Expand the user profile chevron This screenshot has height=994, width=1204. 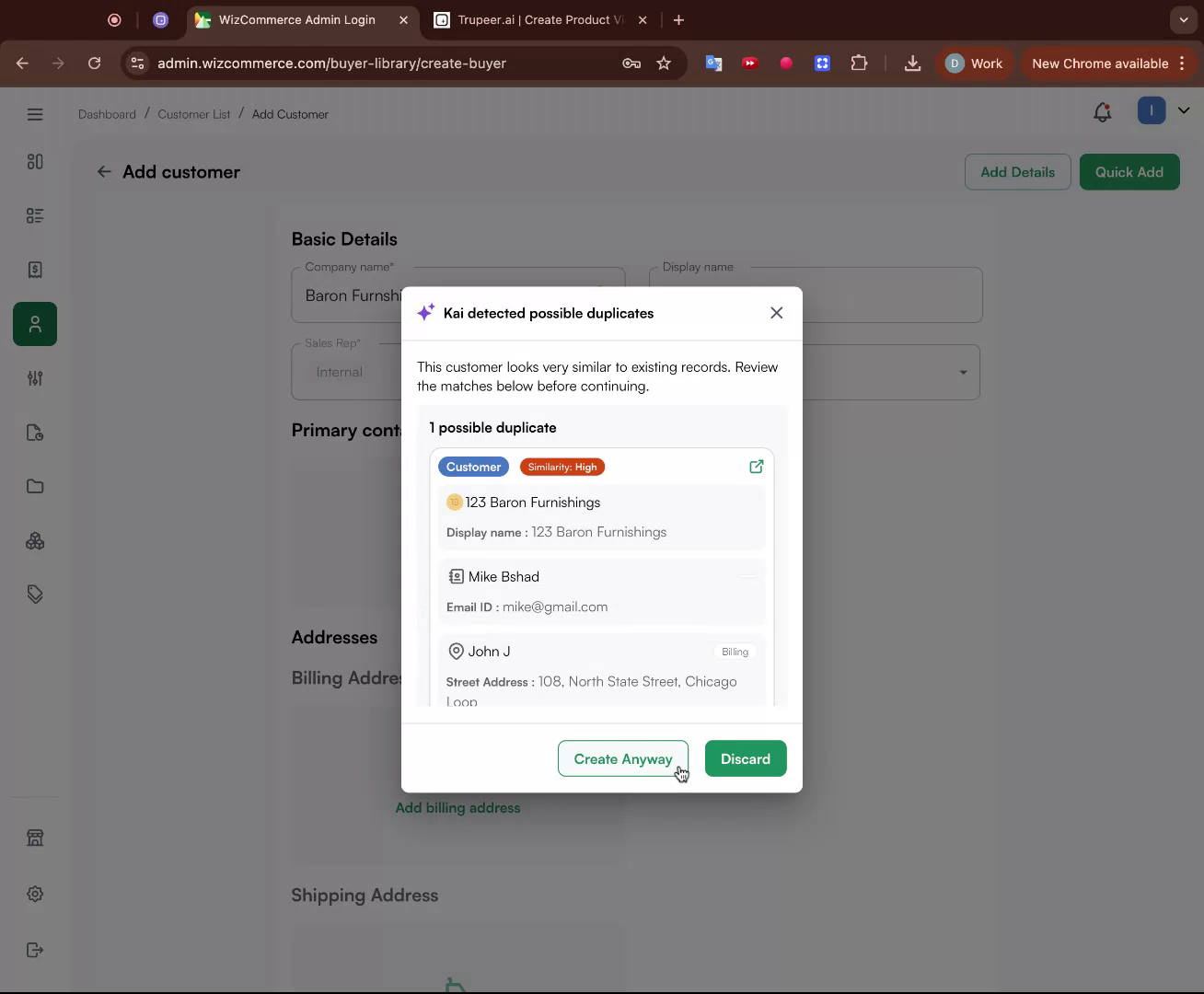[x=1184, y=110]
